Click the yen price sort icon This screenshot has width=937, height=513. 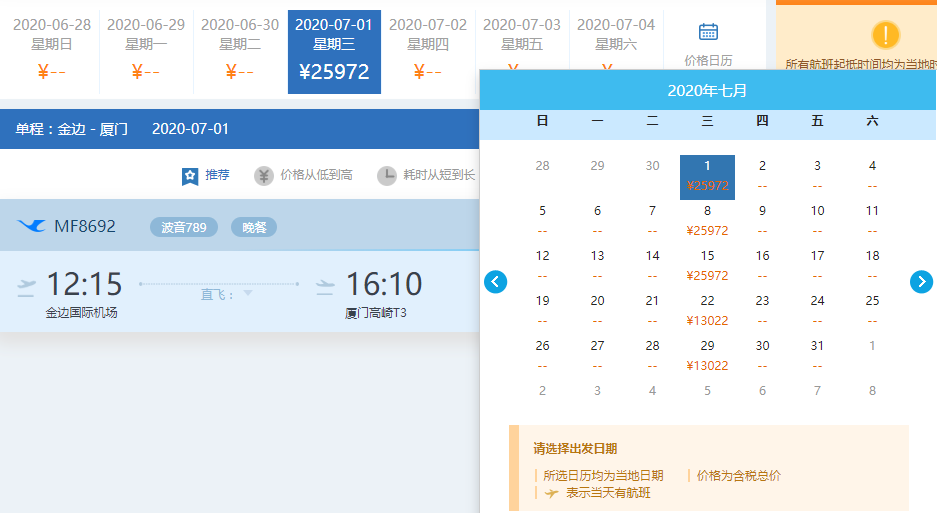click(x=264, y=176)
